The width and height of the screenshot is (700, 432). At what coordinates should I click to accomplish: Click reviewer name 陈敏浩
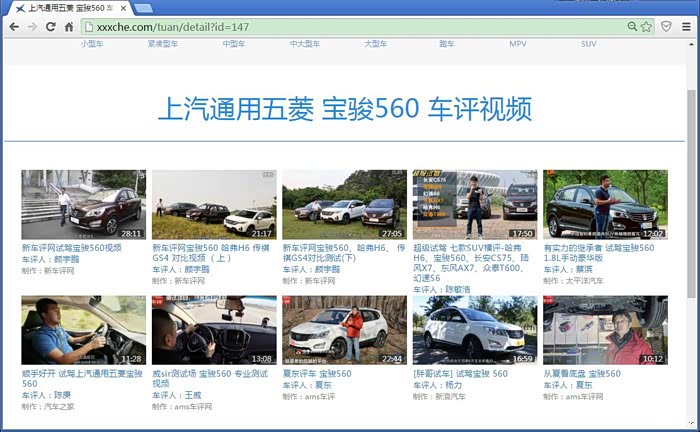458,289
